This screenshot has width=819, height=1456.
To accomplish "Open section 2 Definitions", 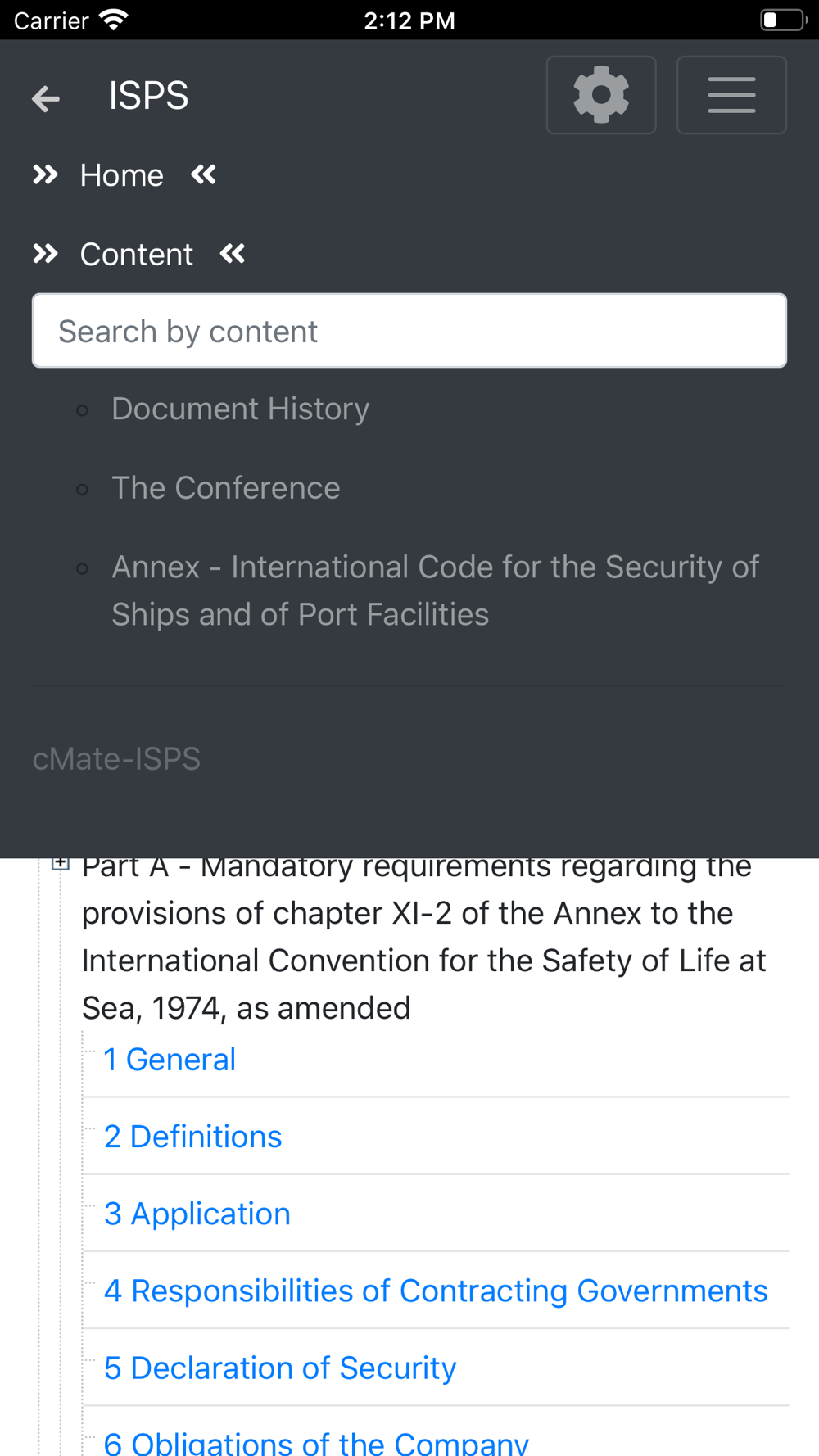I will [x=192, y=1137].
